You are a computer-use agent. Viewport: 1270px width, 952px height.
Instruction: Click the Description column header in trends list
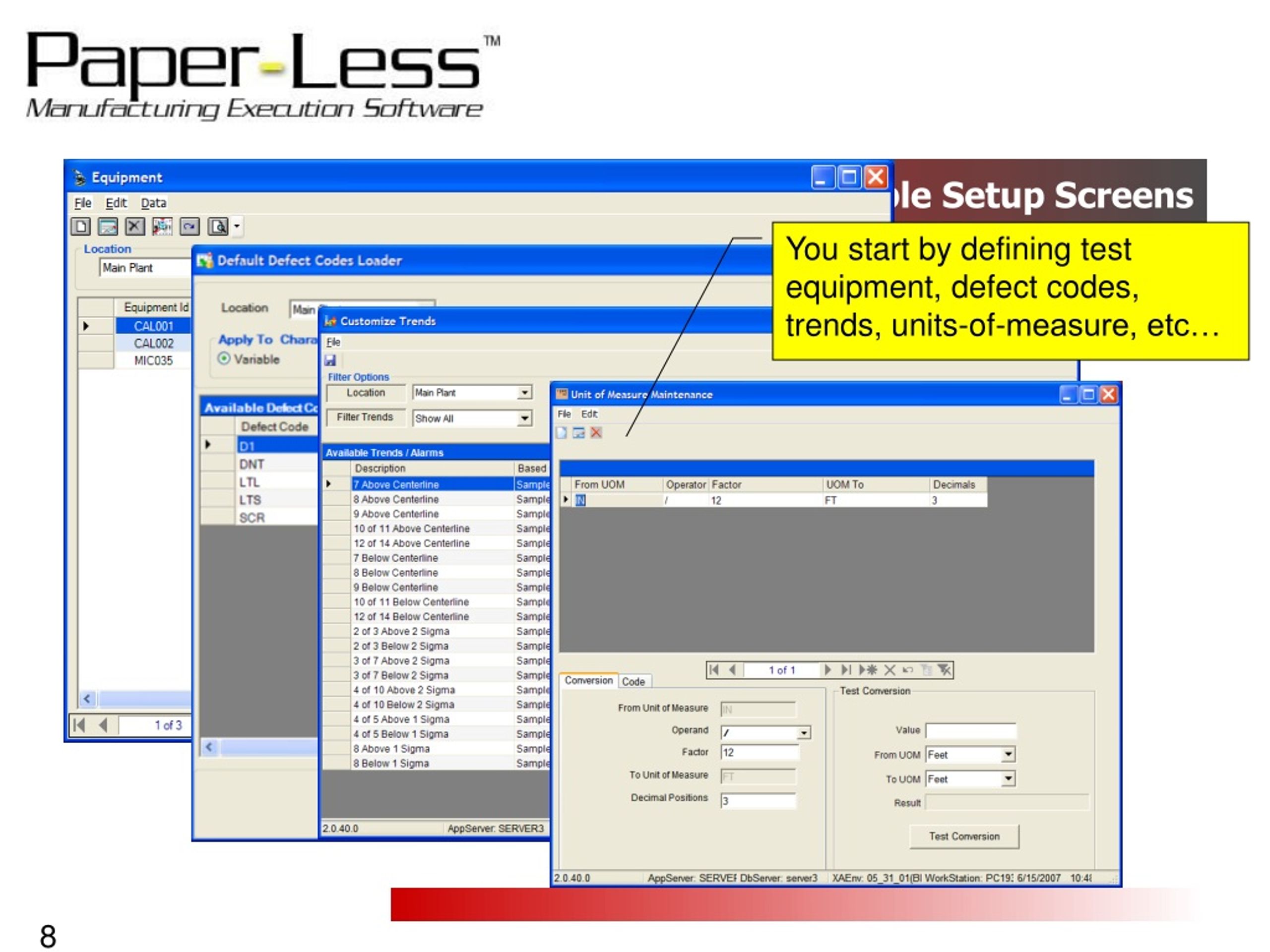(433, 468)
